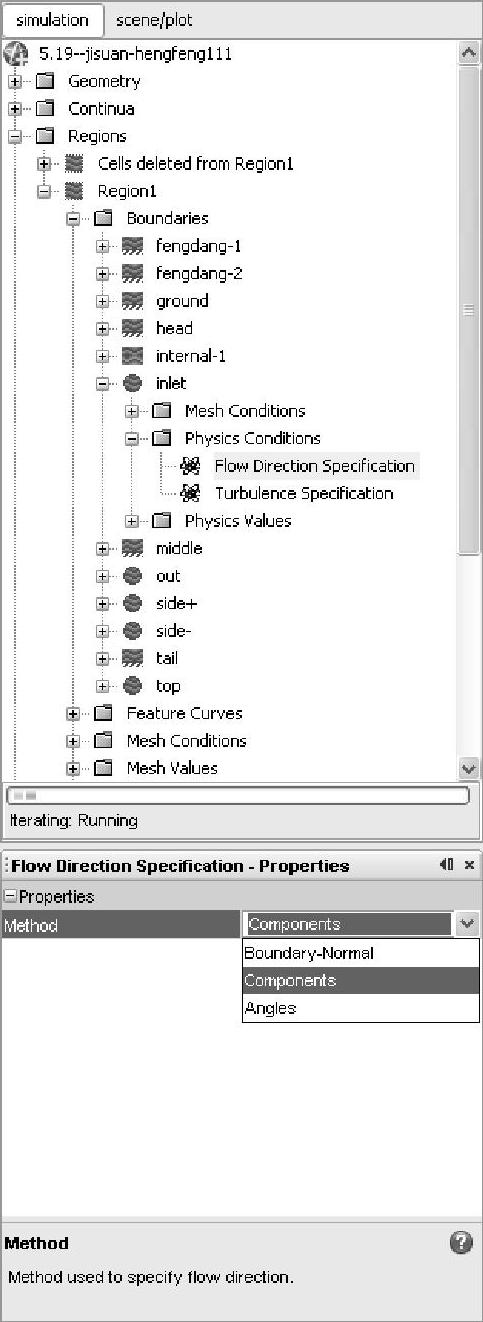Click the Cells deleted from Region1 icon

click(x=74, y=163)
